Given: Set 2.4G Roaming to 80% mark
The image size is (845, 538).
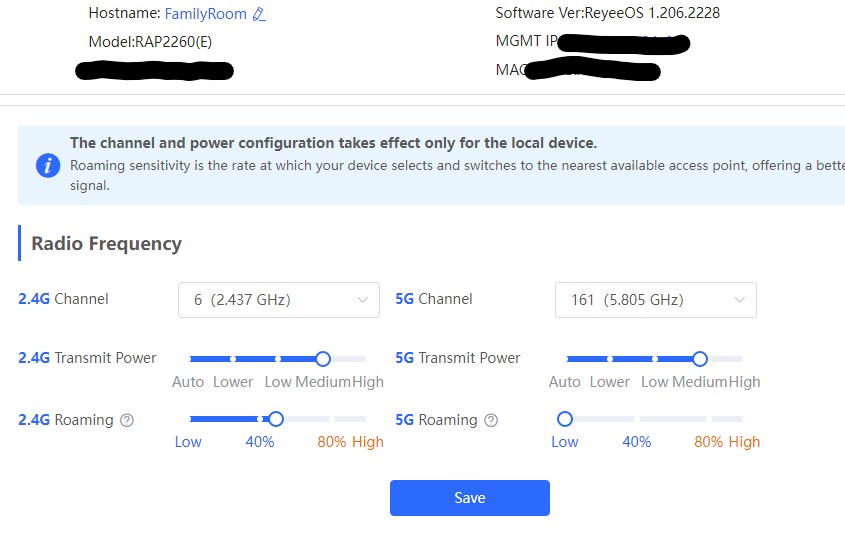Looking at the screenshot, I should pos(331,419).
